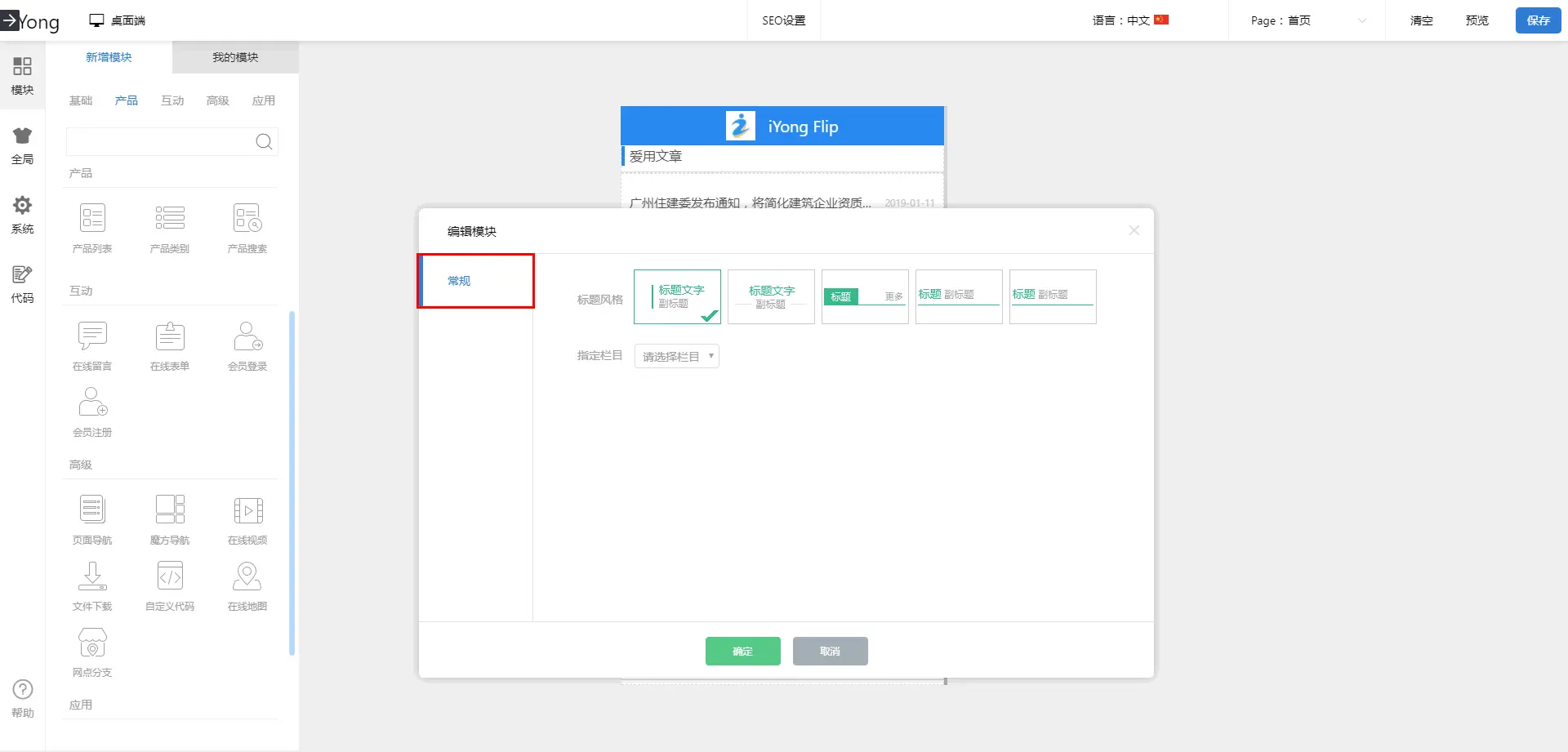The height and width of the screenshot is (752, 1568).
Task: Click the green 确定 confirm button
Action: click(742, 652)
